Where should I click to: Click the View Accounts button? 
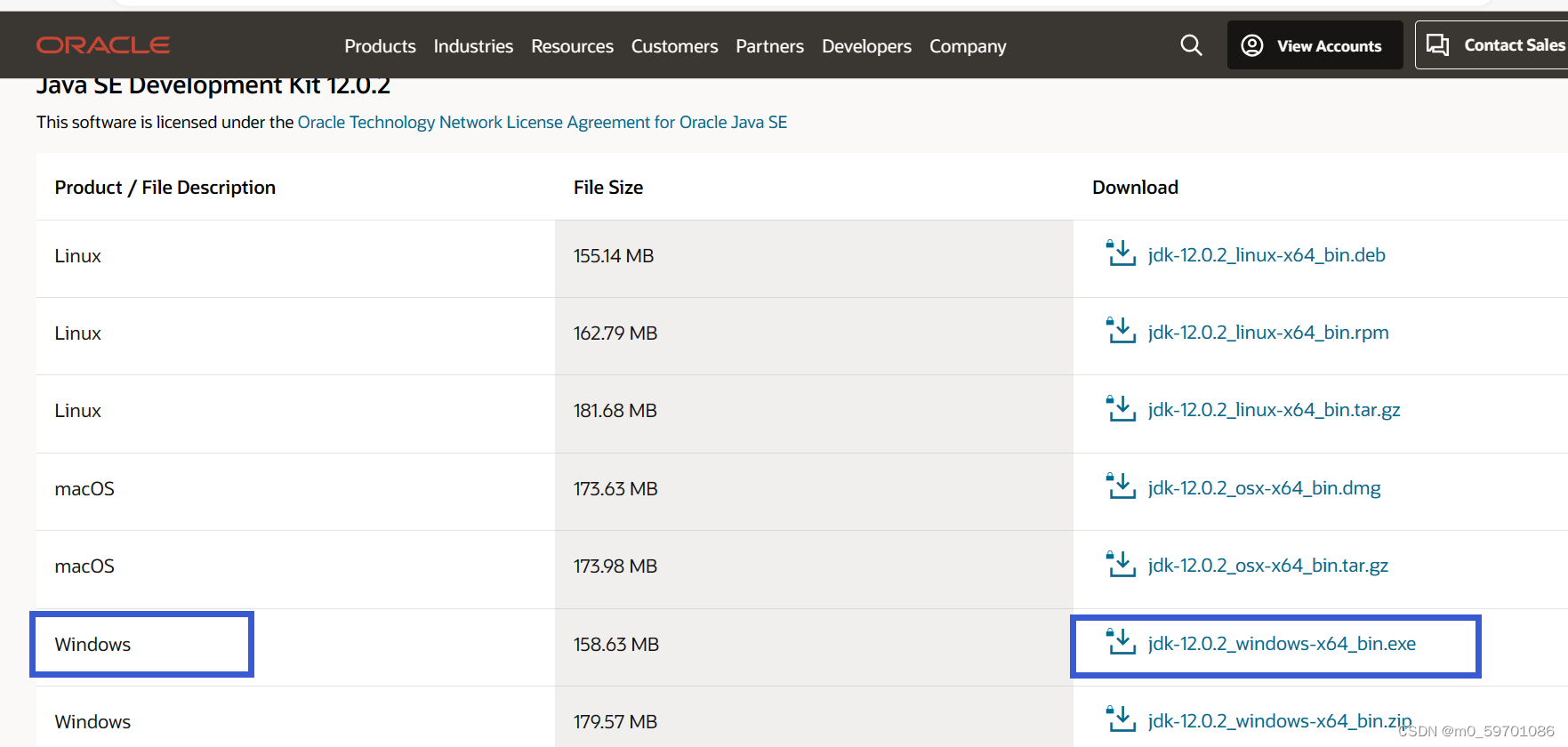[1315, 45]
